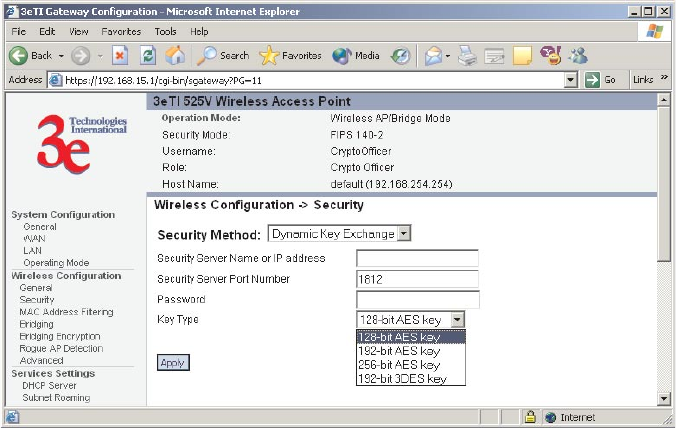Open the Operating Mode link
Screen dimensions: 676x428
[x=56, y=262]
